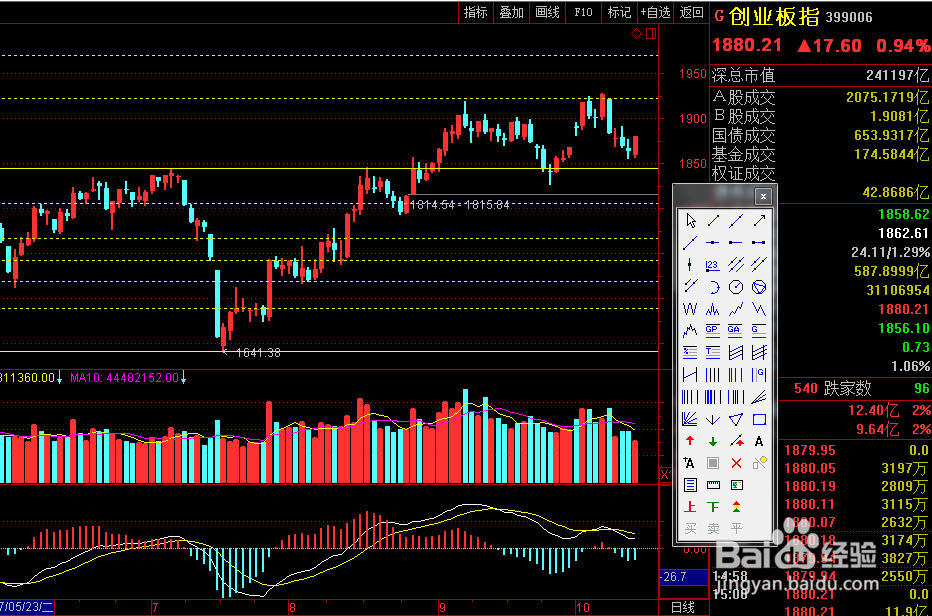Screen dimensions: 932x616
Task: Click the red X delete drawing tool
Action: (x=736, y=463)
